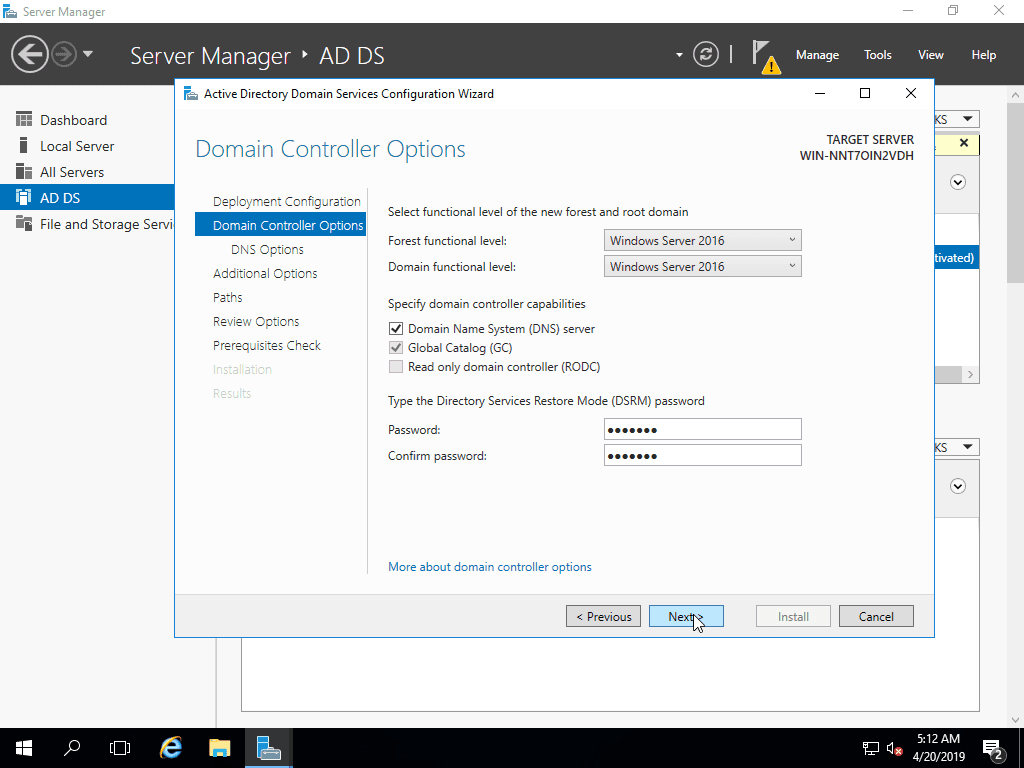Go to the Additional Options step
This screenshot has width=1024, height=768.
point(265,274)
